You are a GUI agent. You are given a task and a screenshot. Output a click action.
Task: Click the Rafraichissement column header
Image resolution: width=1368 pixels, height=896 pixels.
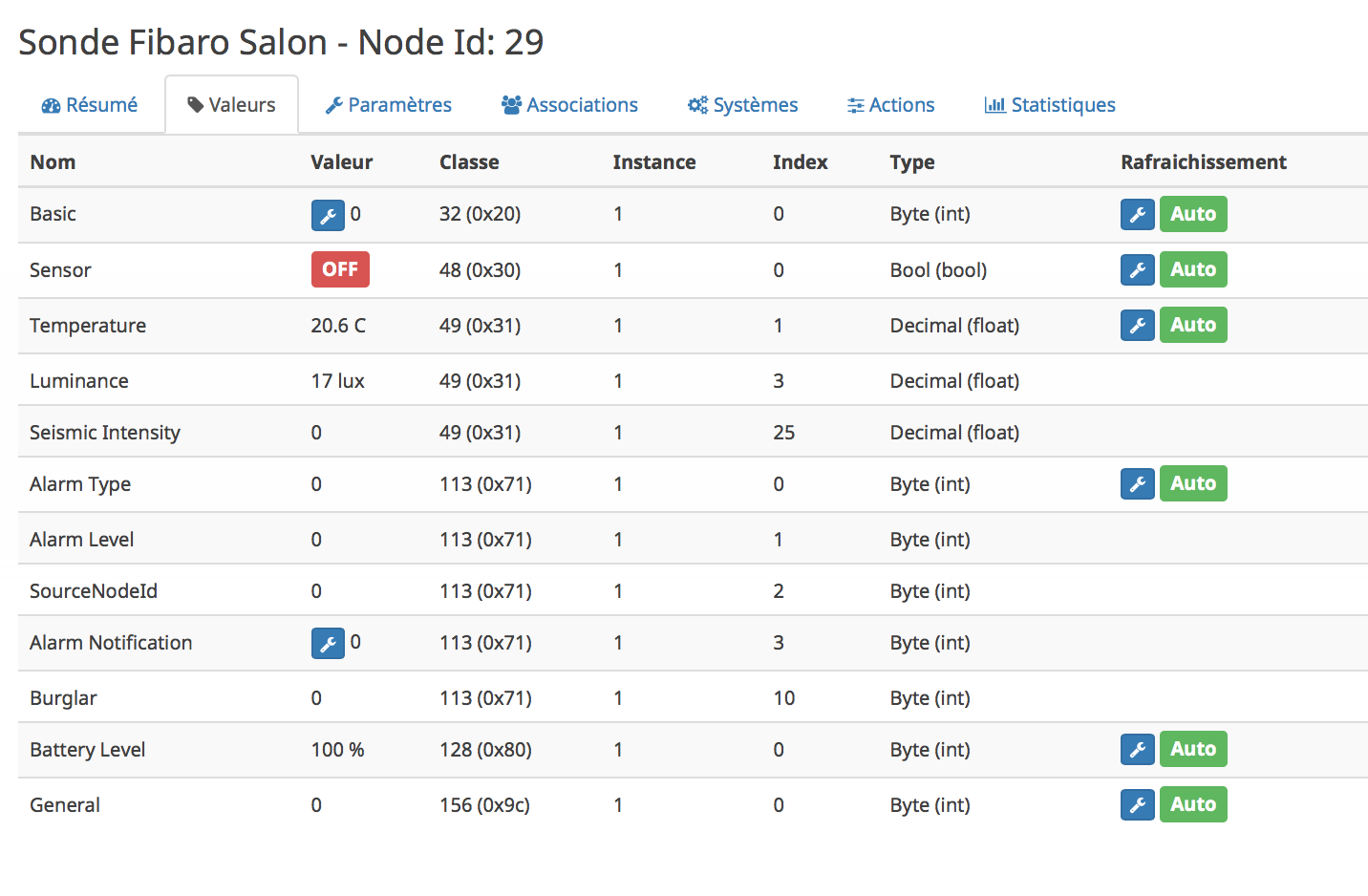(1204, 162)
